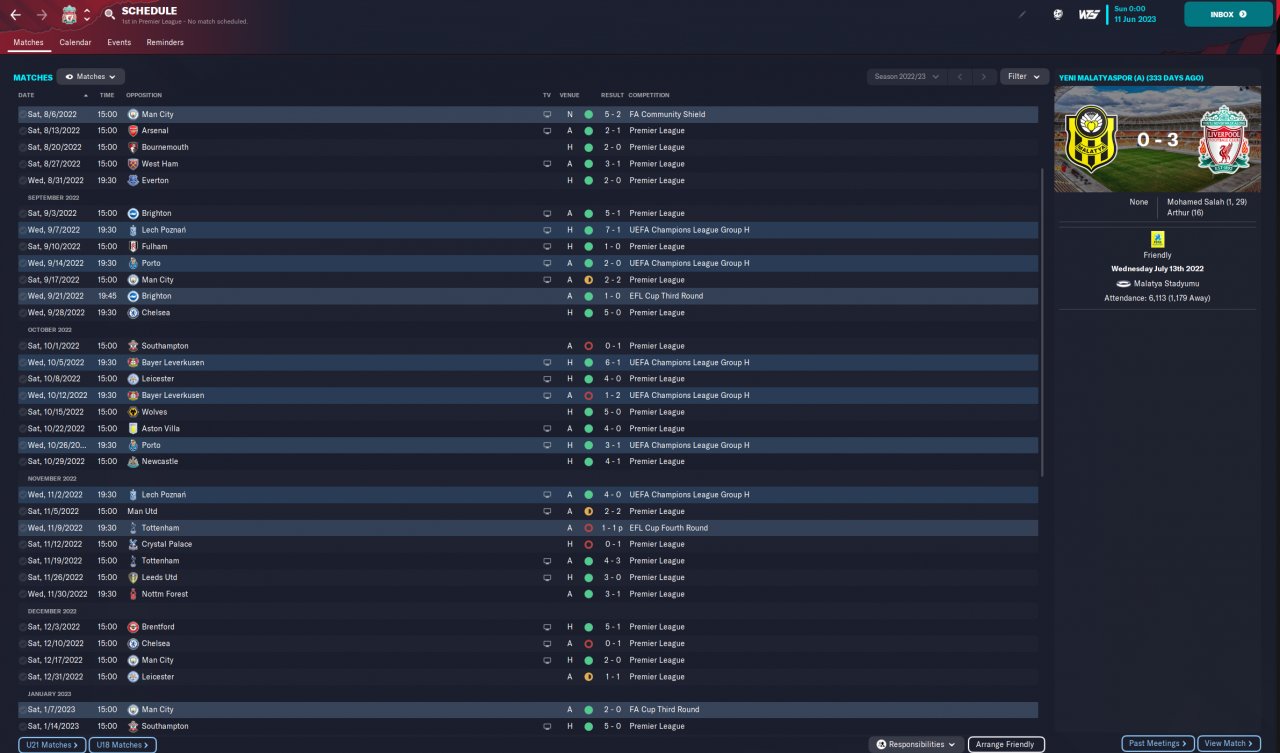Click the Everton club badge

[x=133, y=180]
